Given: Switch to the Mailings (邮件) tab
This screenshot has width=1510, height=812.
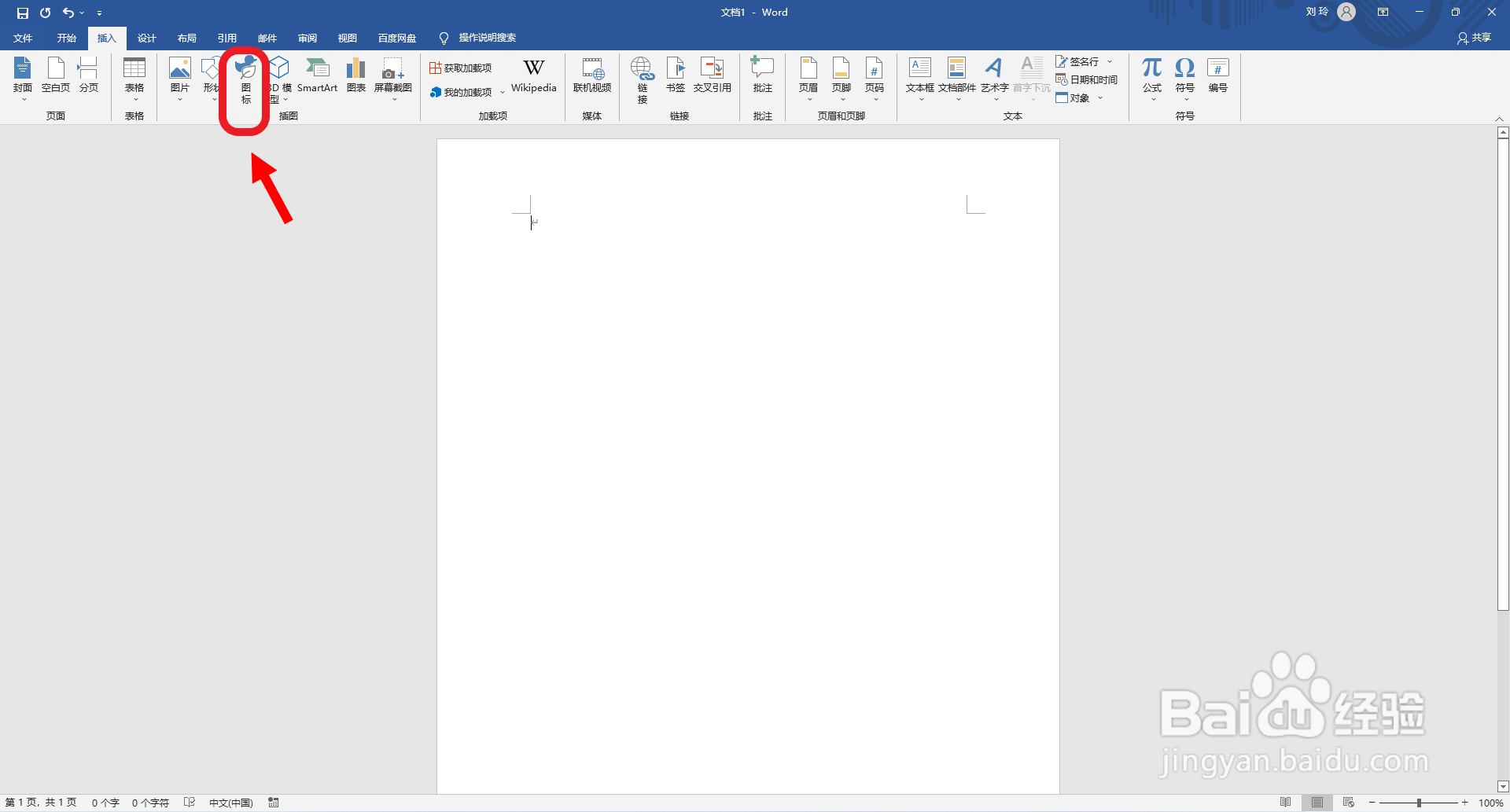Looking at the screenshot, I should 267,38.
